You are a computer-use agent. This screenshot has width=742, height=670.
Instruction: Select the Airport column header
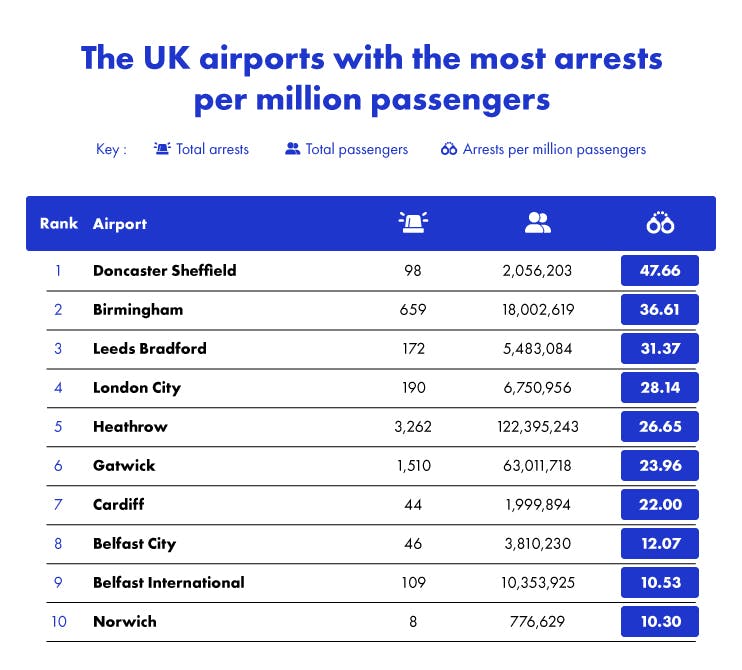click(x=120, y=223)
